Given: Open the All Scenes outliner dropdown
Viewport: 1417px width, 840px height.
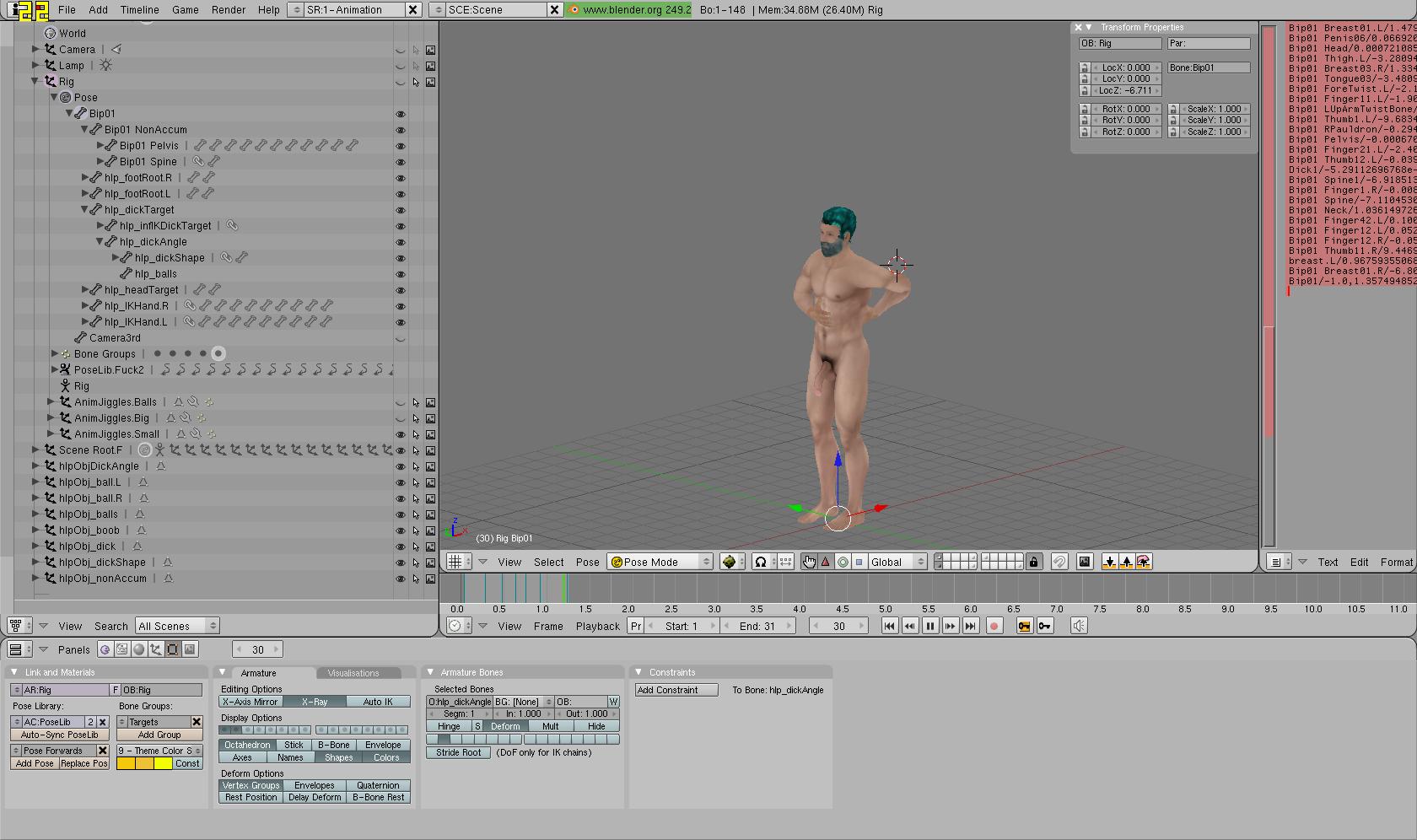Looking at the screenshot, I should 177,626.
